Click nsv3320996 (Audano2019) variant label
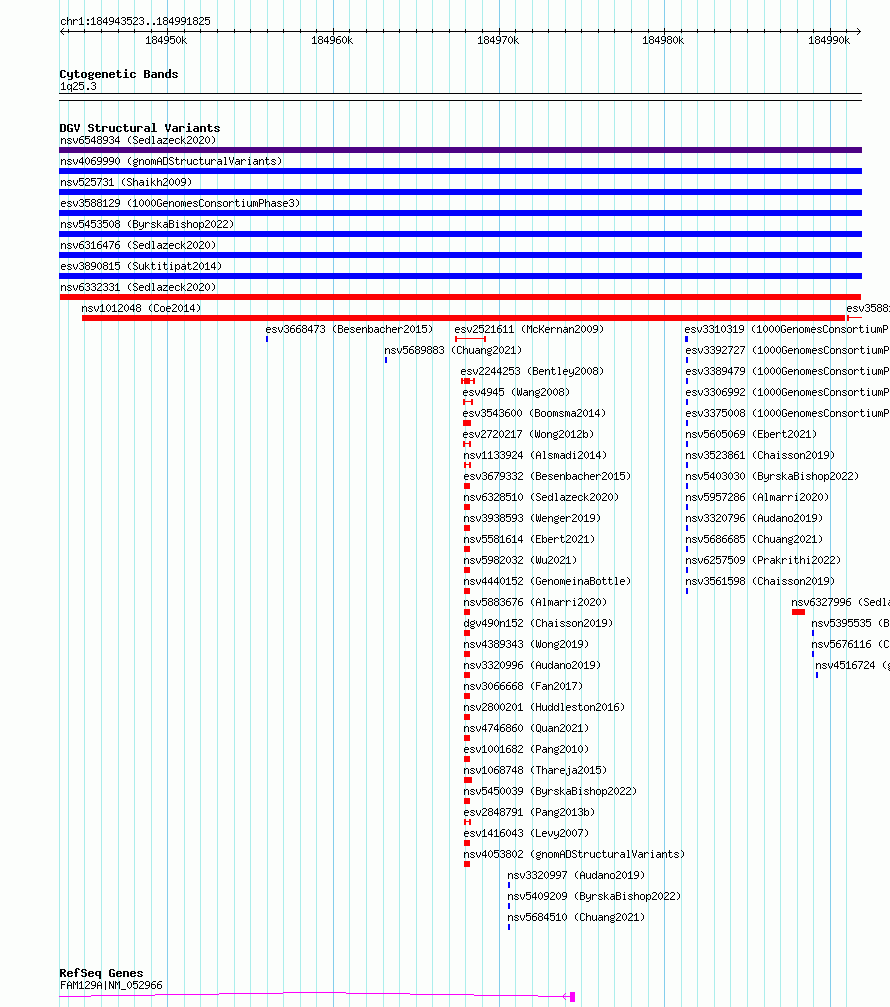 532,665
